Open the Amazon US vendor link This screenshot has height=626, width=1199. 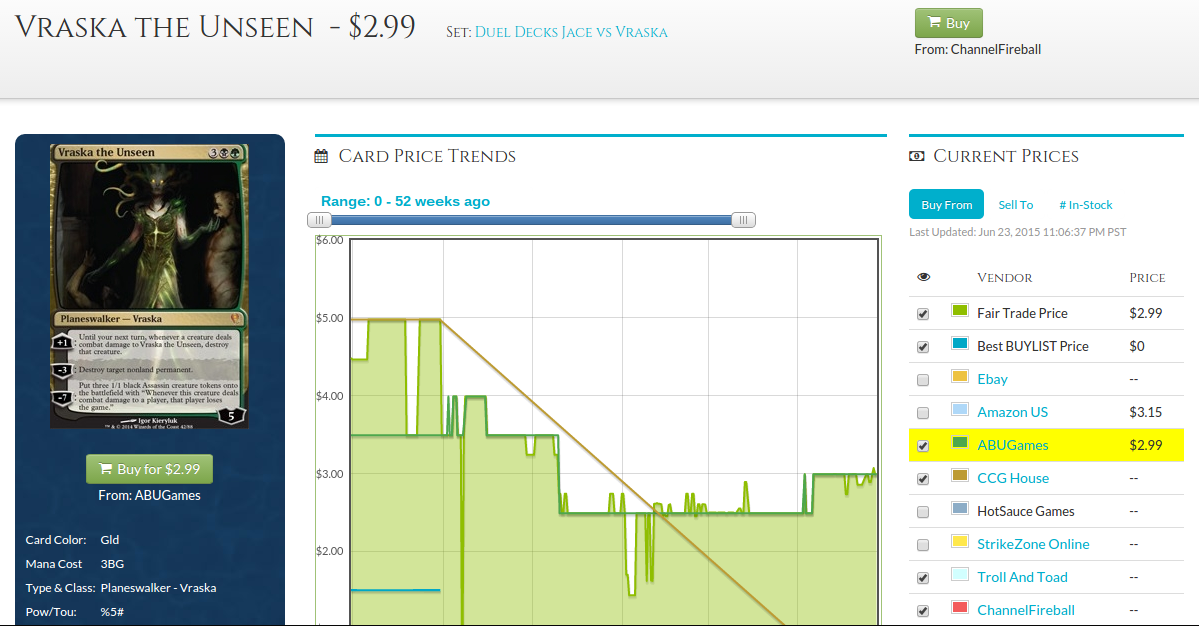click(x=1012, y=412)
